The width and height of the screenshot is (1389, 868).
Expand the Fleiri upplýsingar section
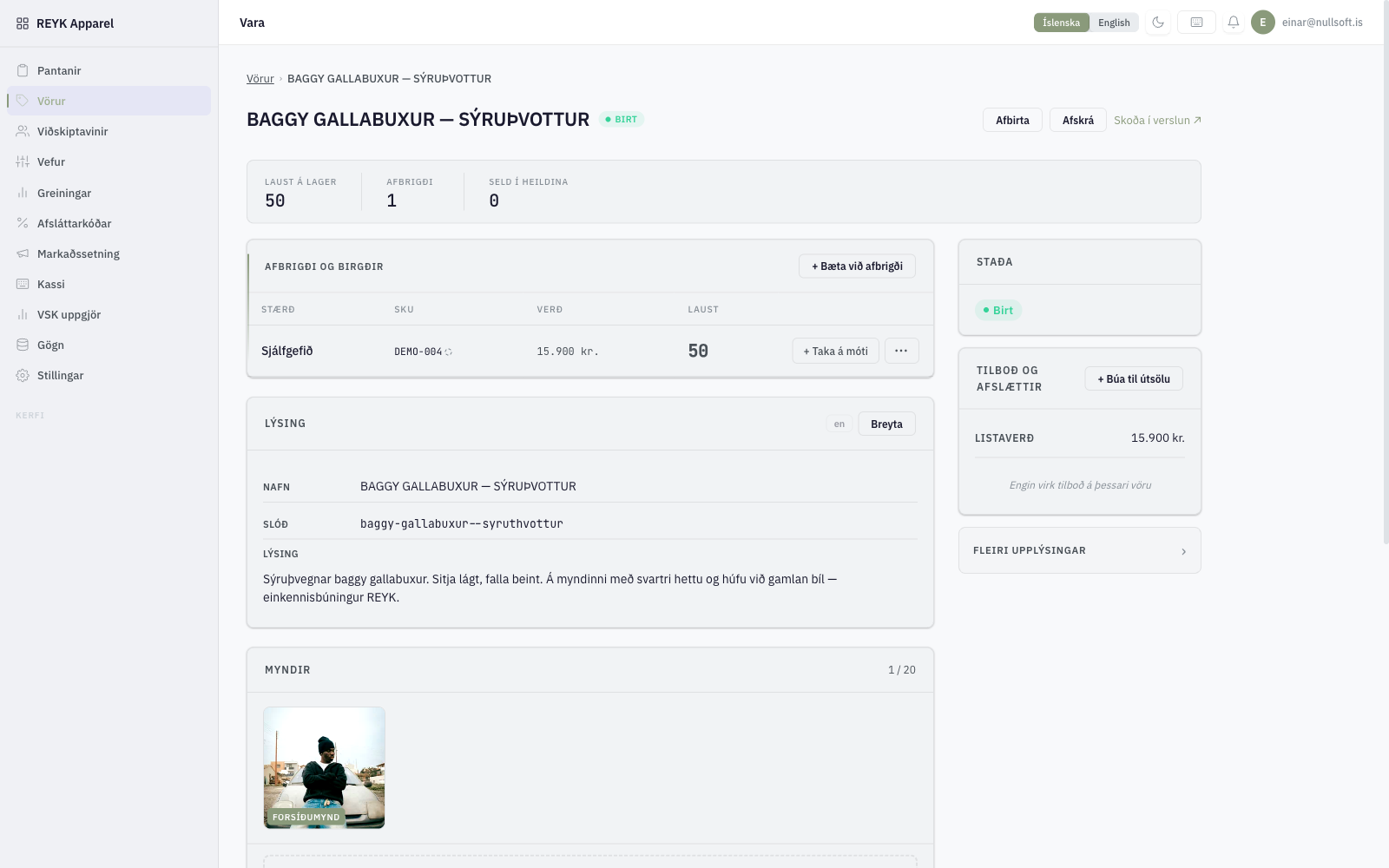coord(1080,550)
